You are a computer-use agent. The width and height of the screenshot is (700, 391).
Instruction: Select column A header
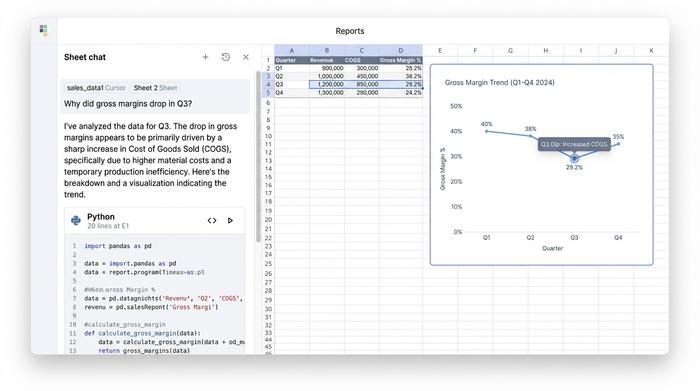(x=292, y=50)
